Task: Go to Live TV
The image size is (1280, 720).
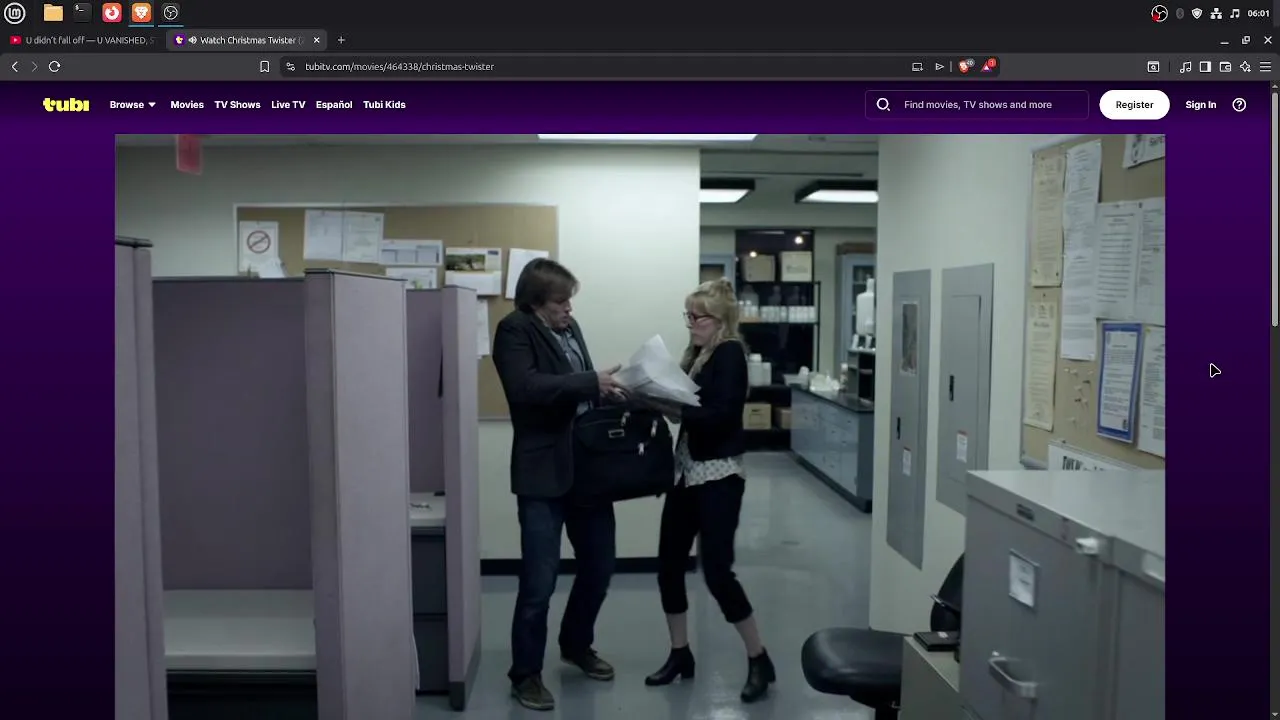Action: (x=288, y=104)
